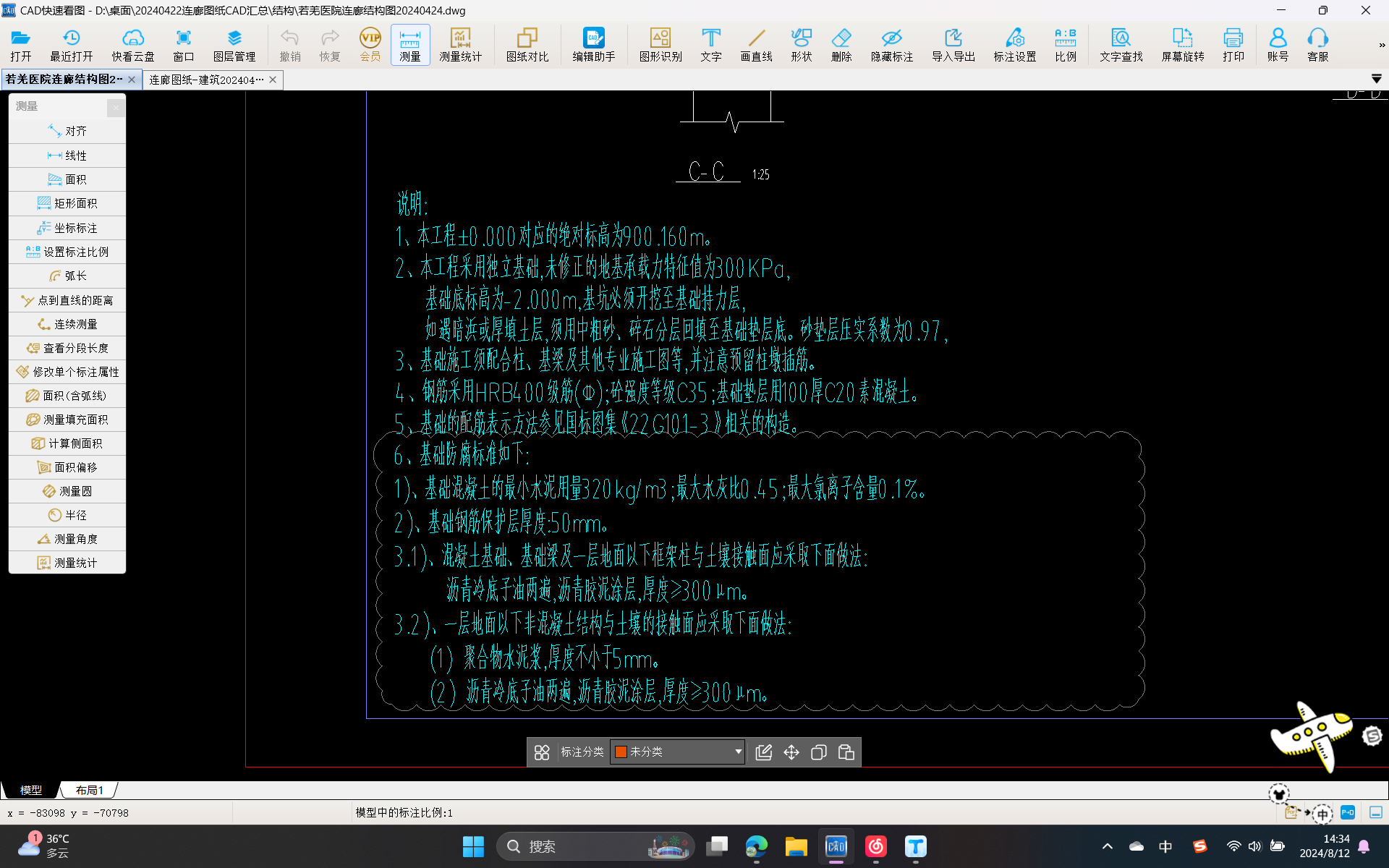Select 半径 radius tool
The width and height of the screenshot is (1389, 868).
click(x=67, y=515)
